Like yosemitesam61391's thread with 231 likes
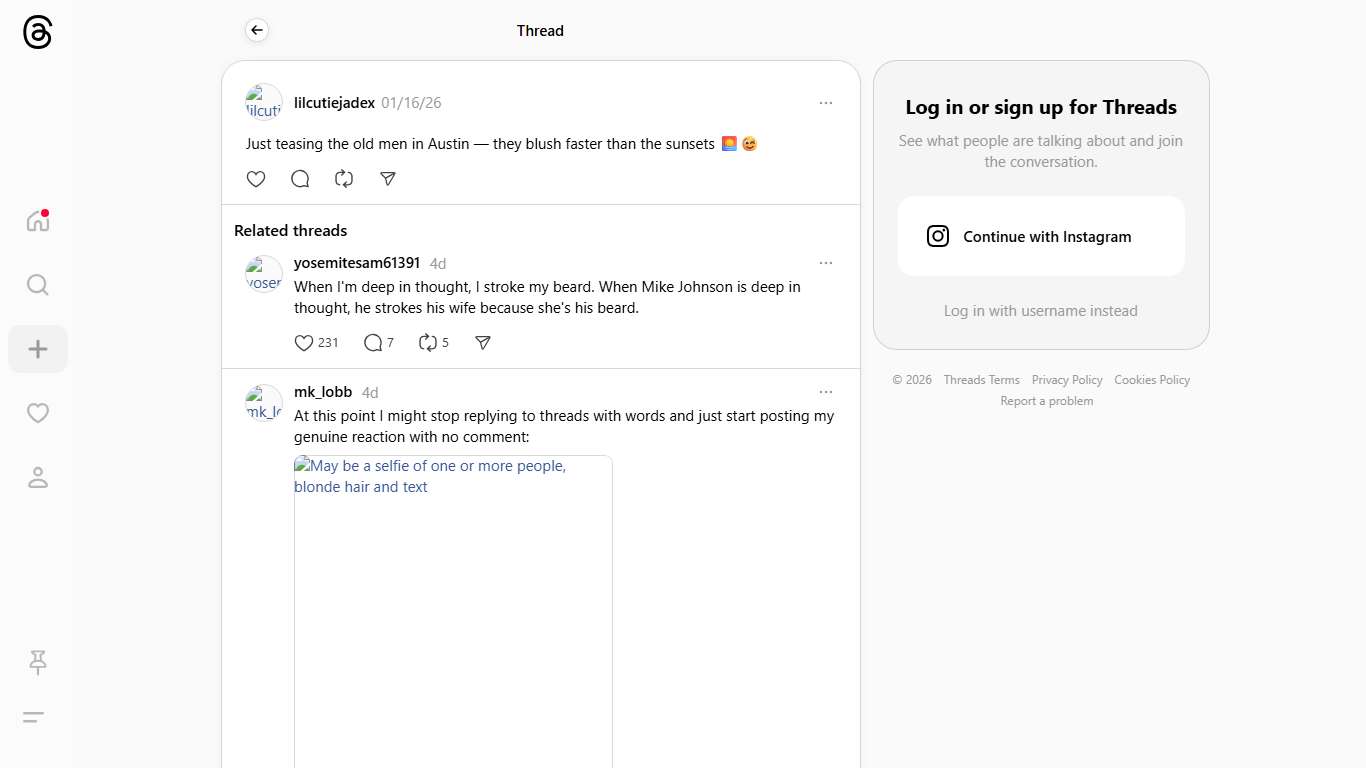The image size is (1366, 768). pyautogui.click(x=304, y=343)
